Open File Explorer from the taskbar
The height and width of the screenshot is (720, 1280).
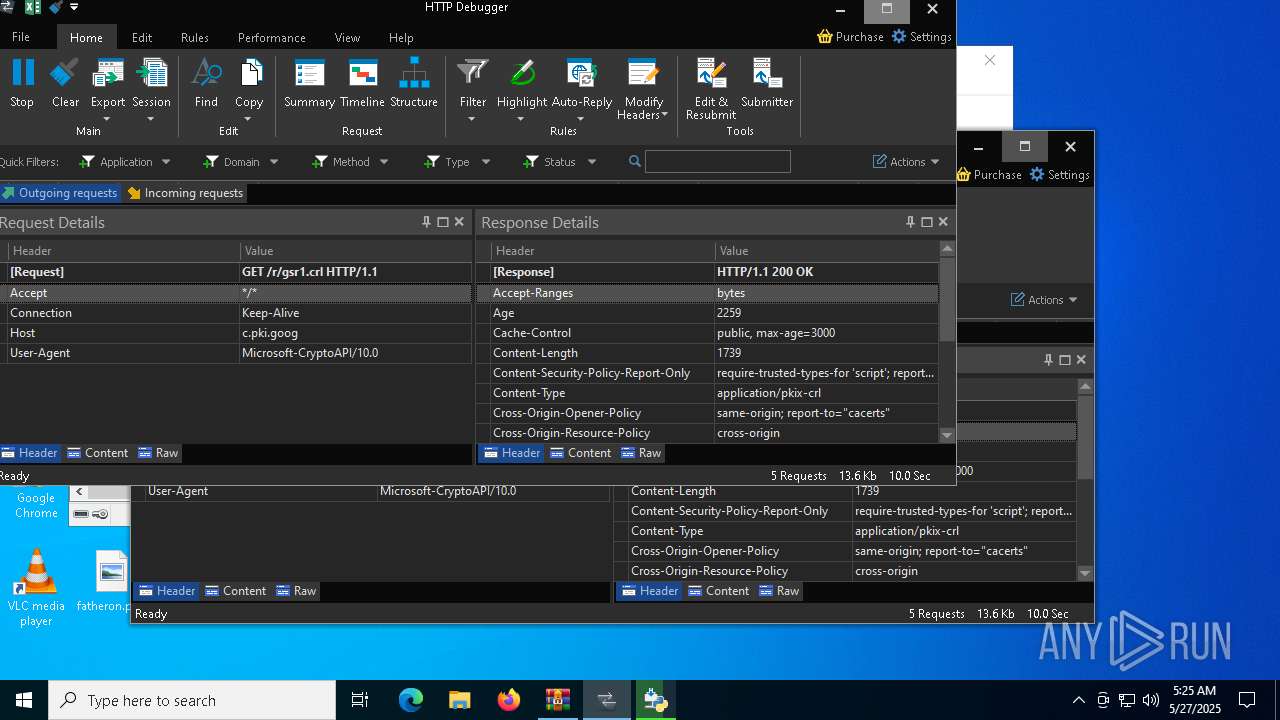(x=460, y=700)
